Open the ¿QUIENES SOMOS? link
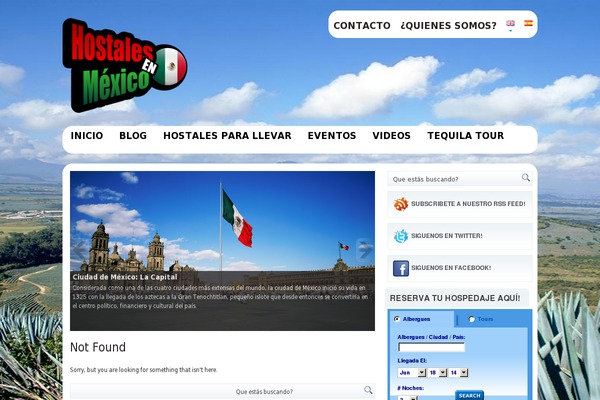The height and width of the screenshot is (400, 600). point(448,26)
